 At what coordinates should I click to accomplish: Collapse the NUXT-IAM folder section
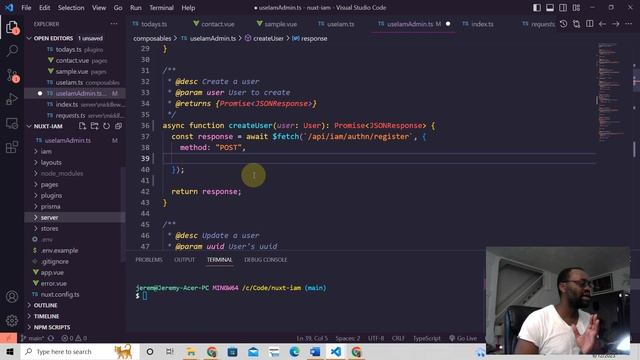point(49,126)
